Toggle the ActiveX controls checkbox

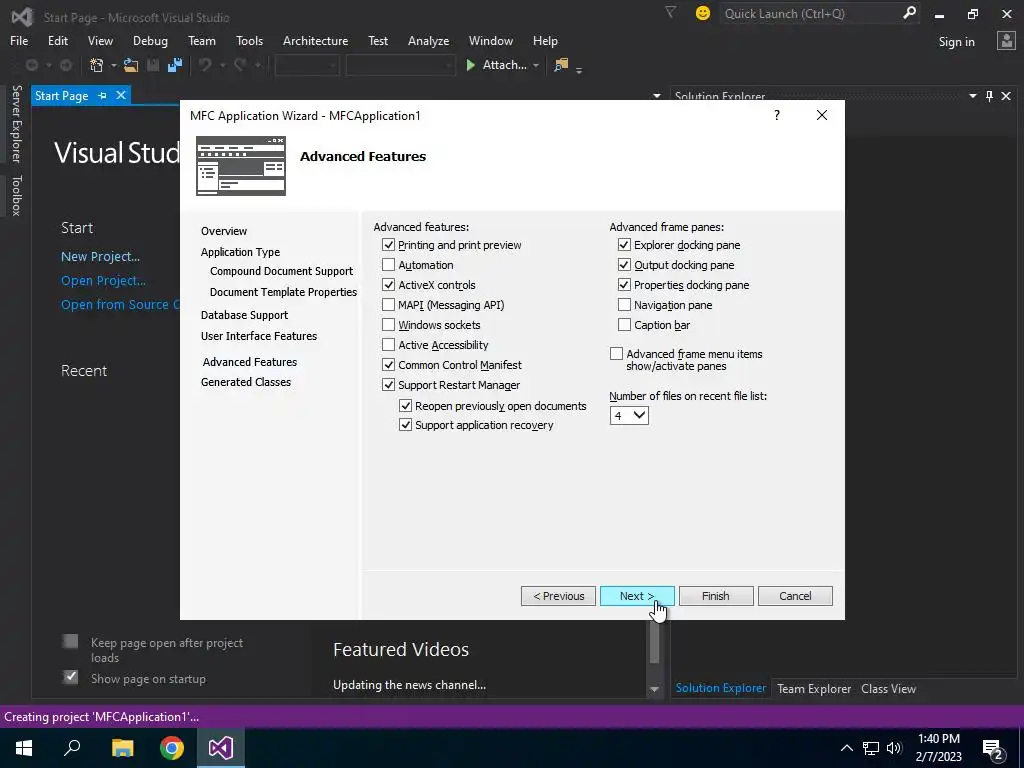click(389, 285)
